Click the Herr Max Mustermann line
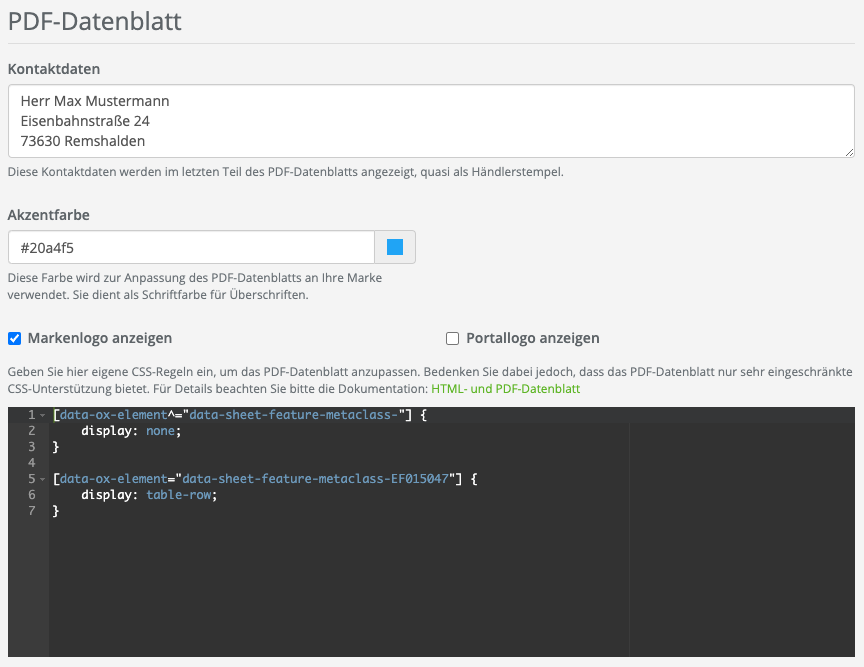Viewport: 864px width, 667px height. pyautogui.click(x=95, y=101)
